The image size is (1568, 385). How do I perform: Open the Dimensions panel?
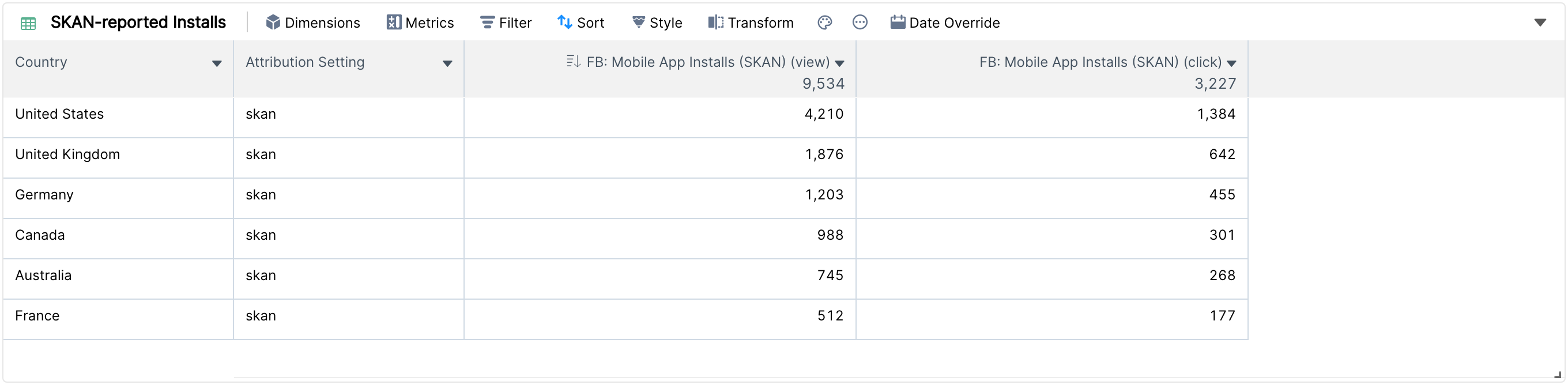pos(313,23)
